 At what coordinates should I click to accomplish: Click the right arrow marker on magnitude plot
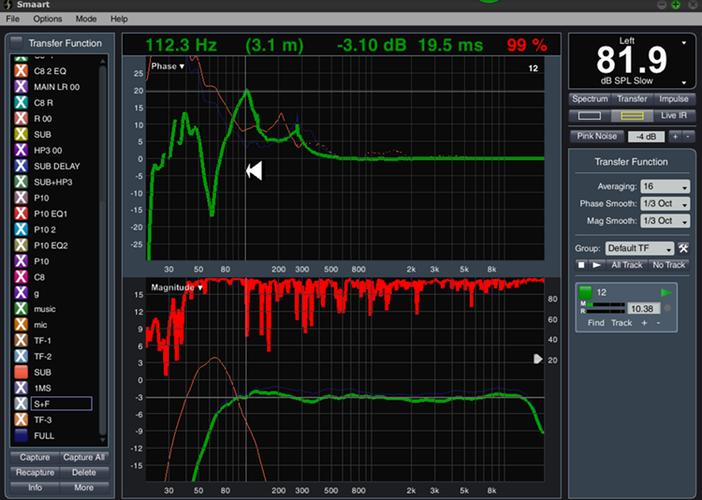click(538, 359)
